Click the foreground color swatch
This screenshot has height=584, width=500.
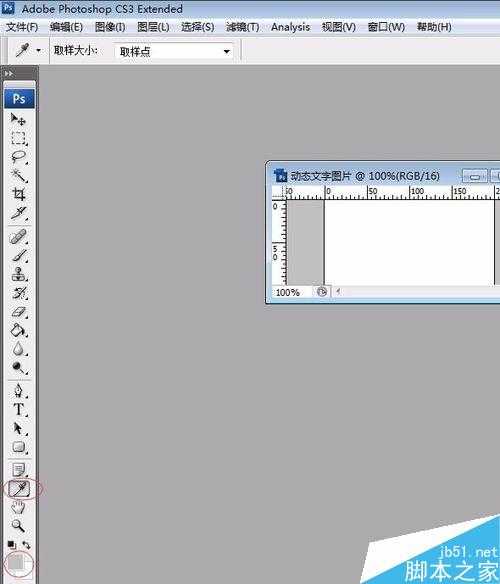tap(16, 562)
